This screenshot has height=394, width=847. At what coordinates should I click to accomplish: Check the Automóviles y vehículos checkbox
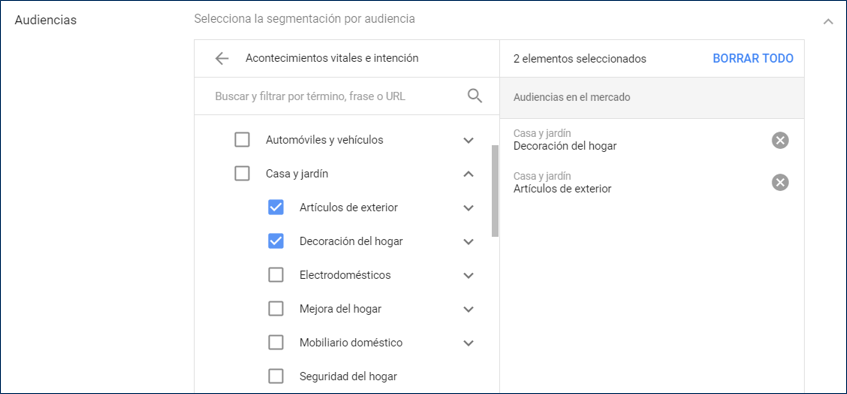[242, 140]
